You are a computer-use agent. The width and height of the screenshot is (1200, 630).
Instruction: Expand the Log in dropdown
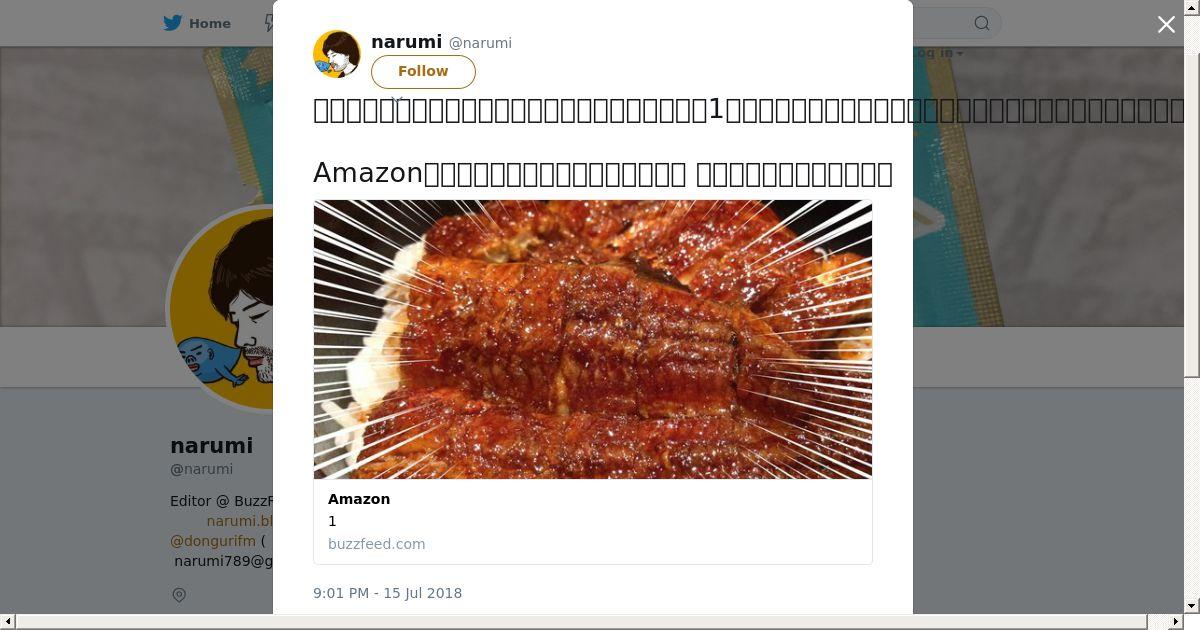[938, 53]
